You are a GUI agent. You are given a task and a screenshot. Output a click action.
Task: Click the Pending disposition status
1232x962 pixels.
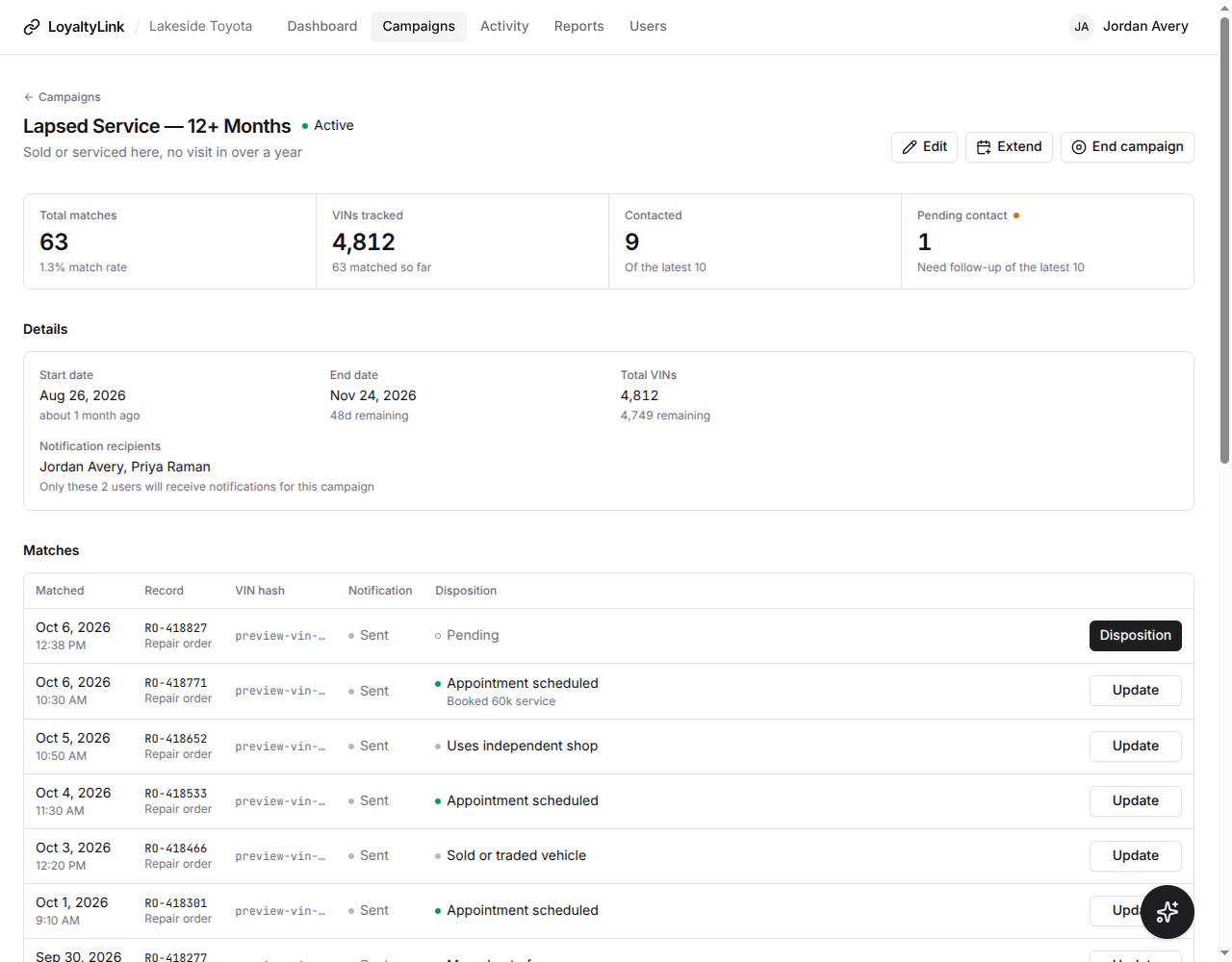[x=467, y=636]
